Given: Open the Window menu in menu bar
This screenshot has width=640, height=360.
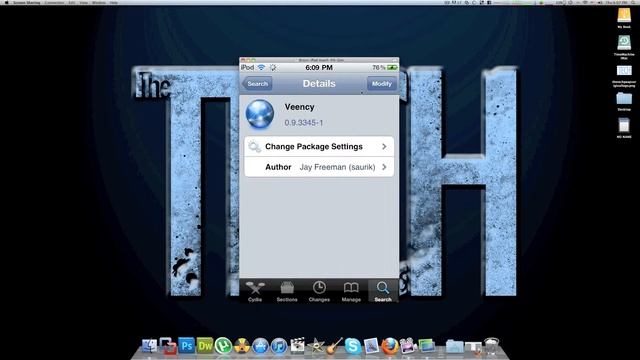Looking at the screenshot, I should [99, 2].
